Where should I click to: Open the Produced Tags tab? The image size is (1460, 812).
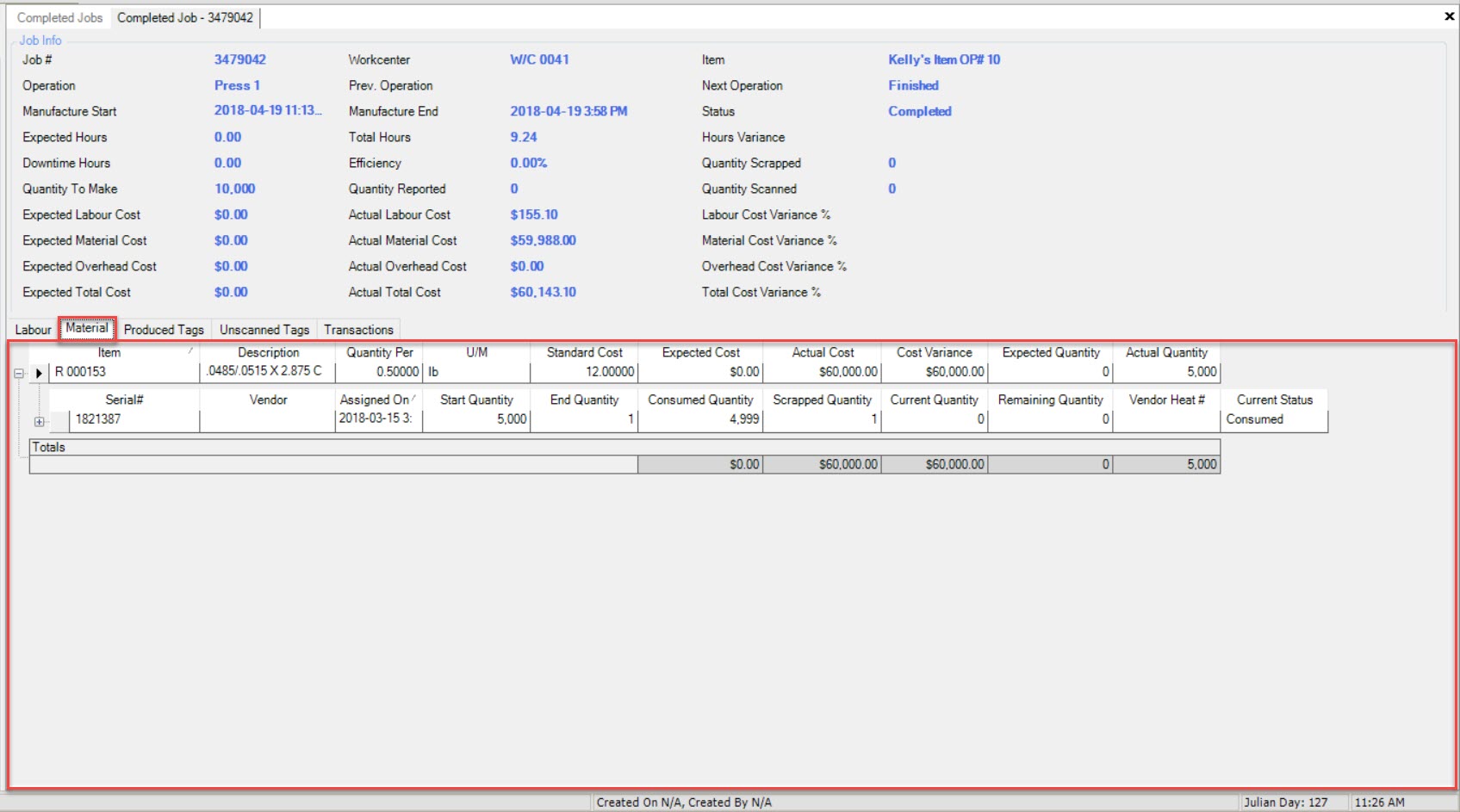point(164,330)
